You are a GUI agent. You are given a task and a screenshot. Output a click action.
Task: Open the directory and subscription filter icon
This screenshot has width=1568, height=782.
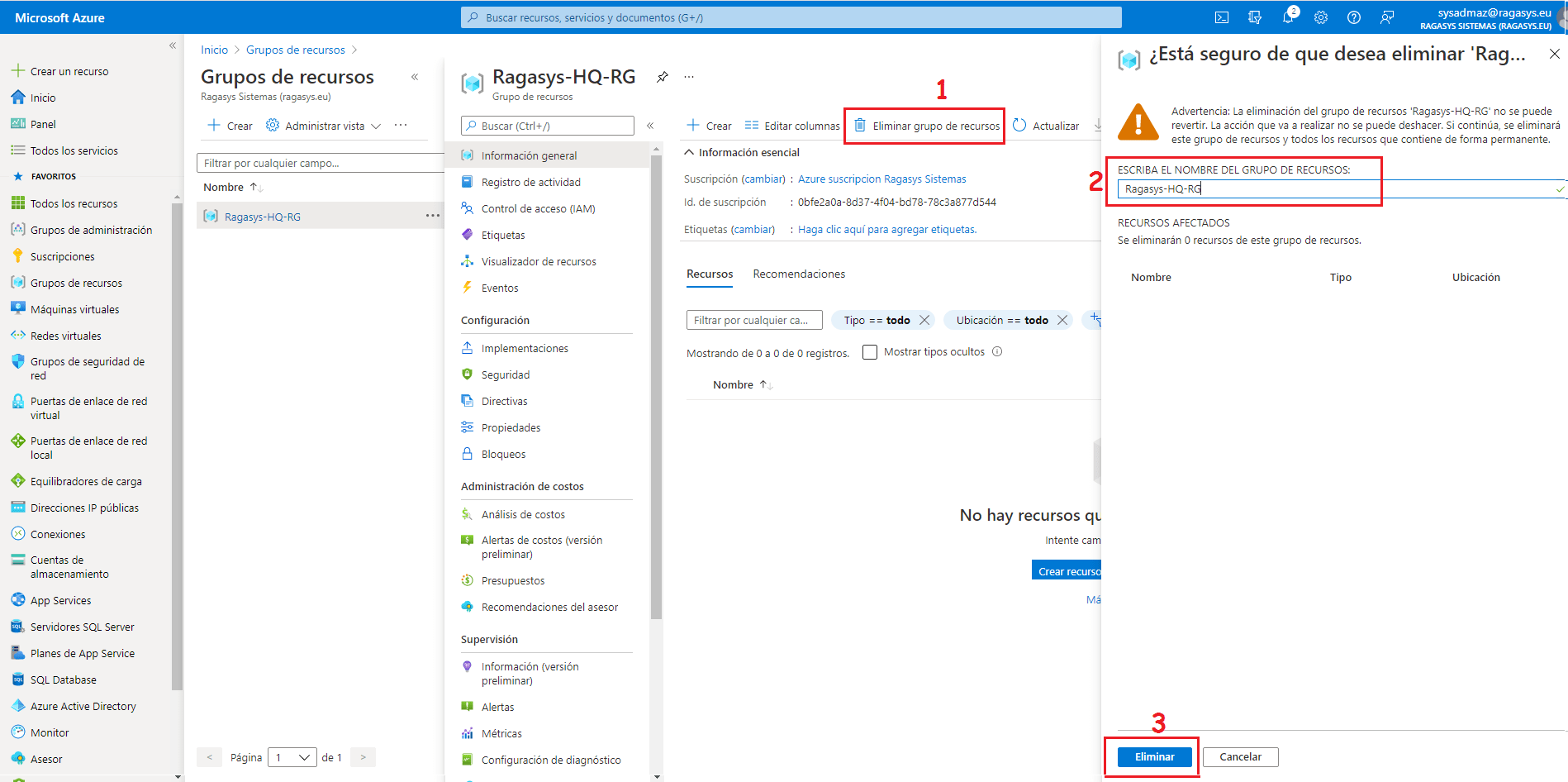[x=1255, y=17]
